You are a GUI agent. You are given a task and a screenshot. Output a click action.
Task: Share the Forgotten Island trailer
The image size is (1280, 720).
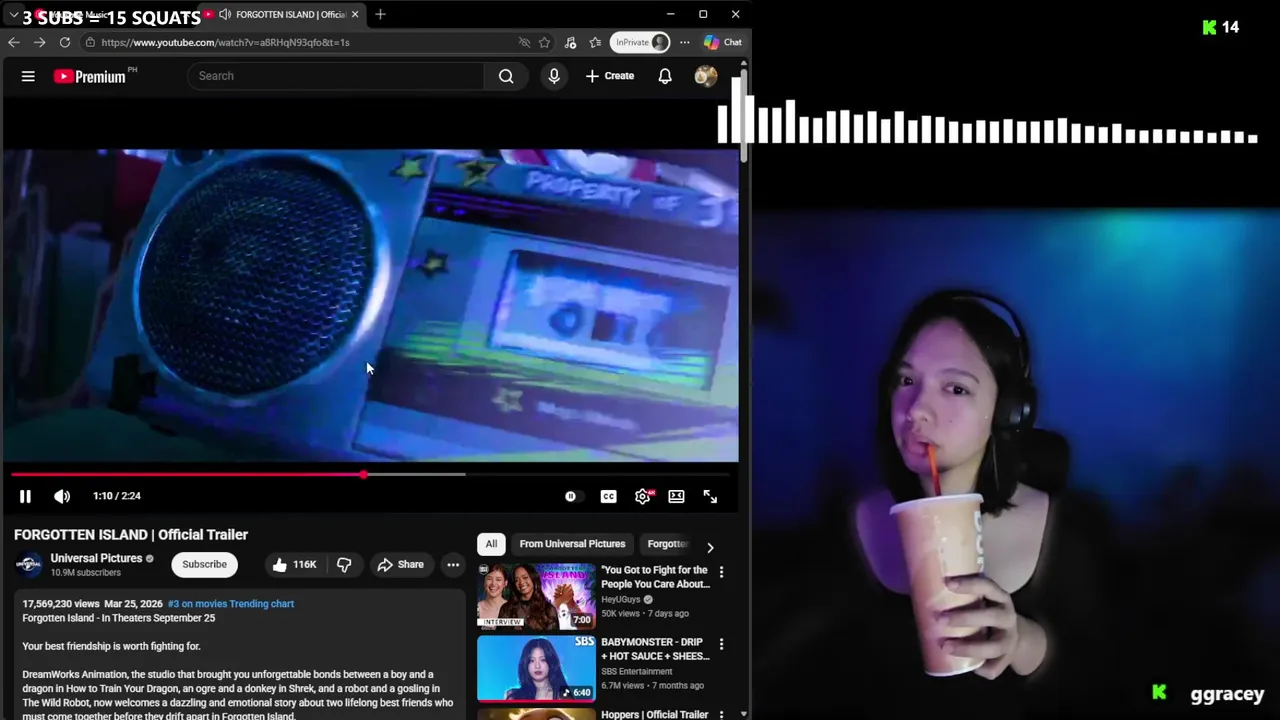[x=400, y=564]
